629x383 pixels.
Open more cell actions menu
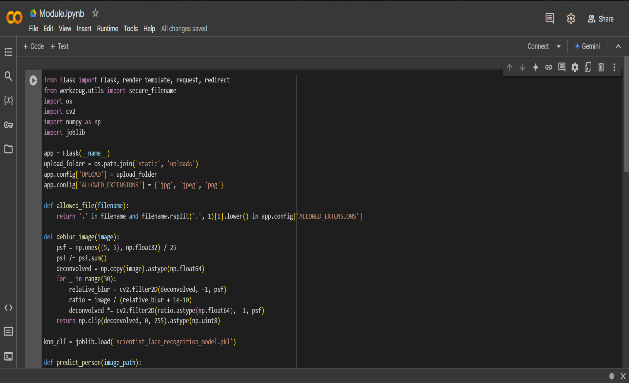[x=614, y=67]
